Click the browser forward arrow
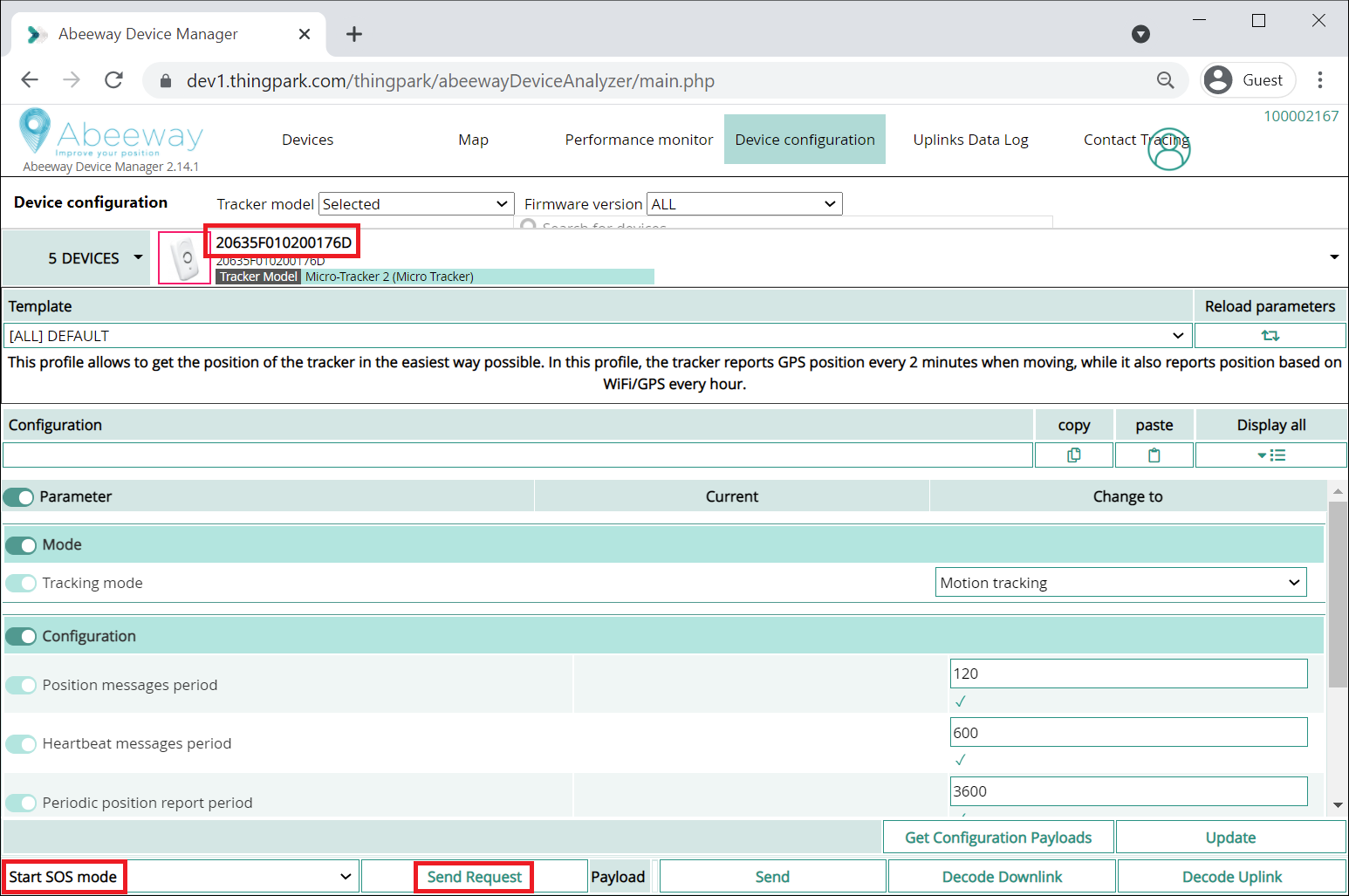1349x896 pixels. coord(72,80)
